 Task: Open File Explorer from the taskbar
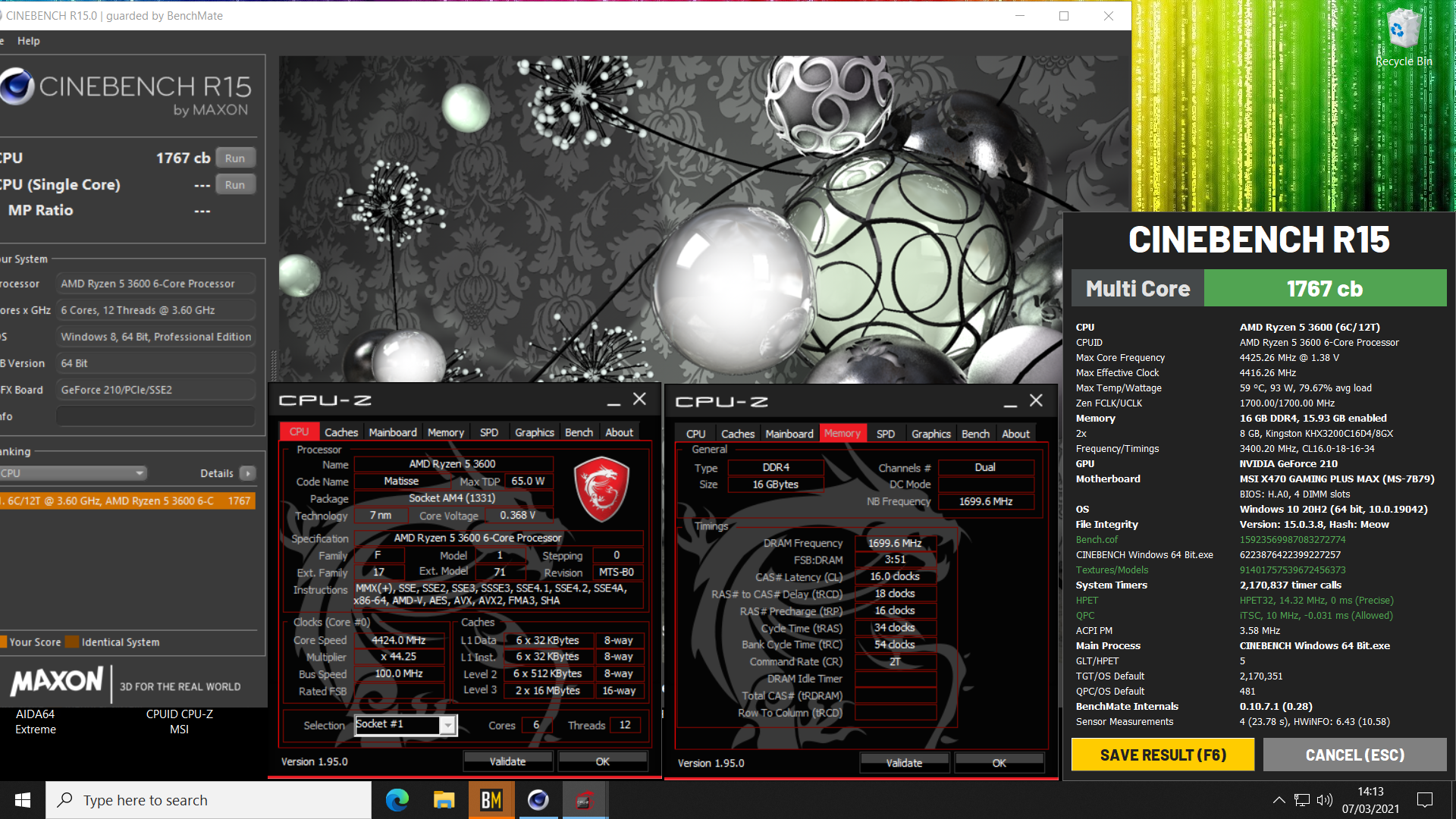444,800
